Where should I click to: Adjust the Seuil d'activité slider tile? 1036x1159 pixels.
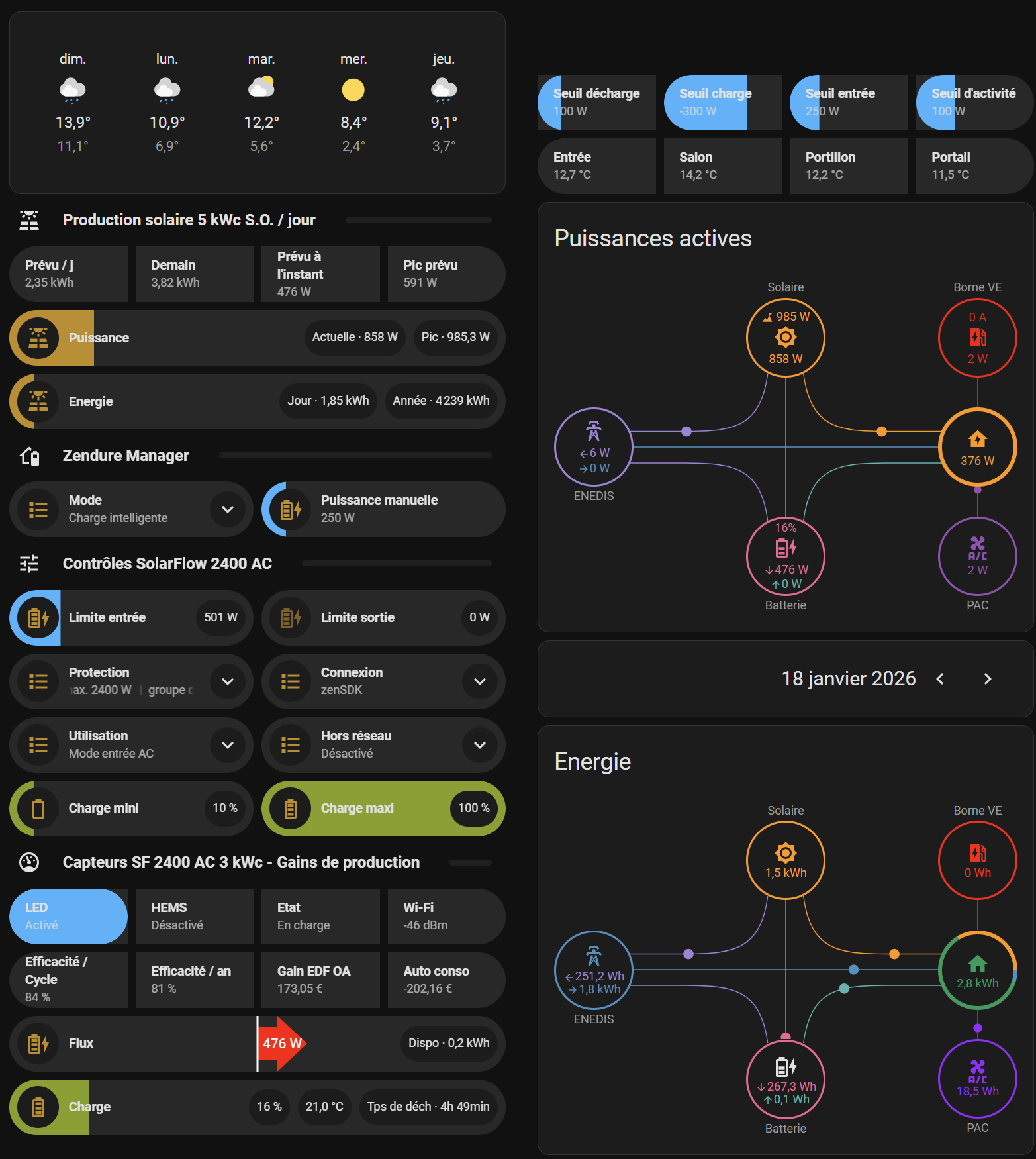tap(975, 103)
